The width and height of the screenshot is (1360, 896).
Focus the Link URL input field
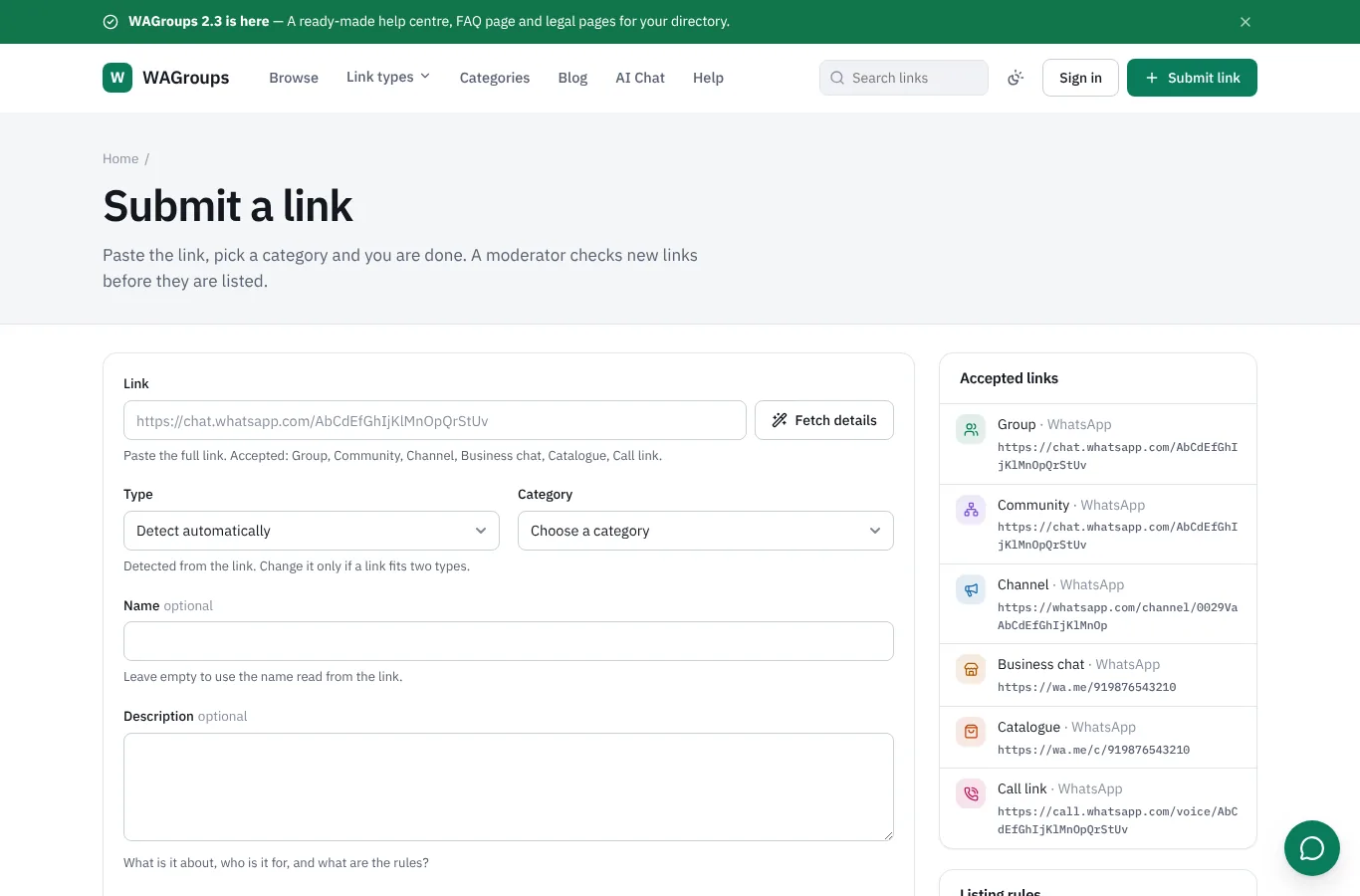(x=435, y=420)
